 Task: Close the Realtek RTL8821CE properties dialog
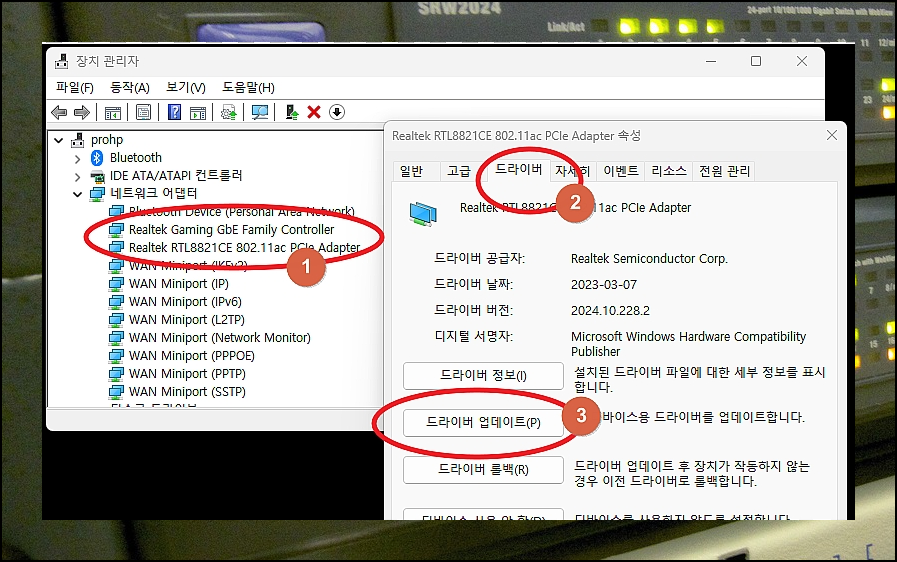(832, 135)
